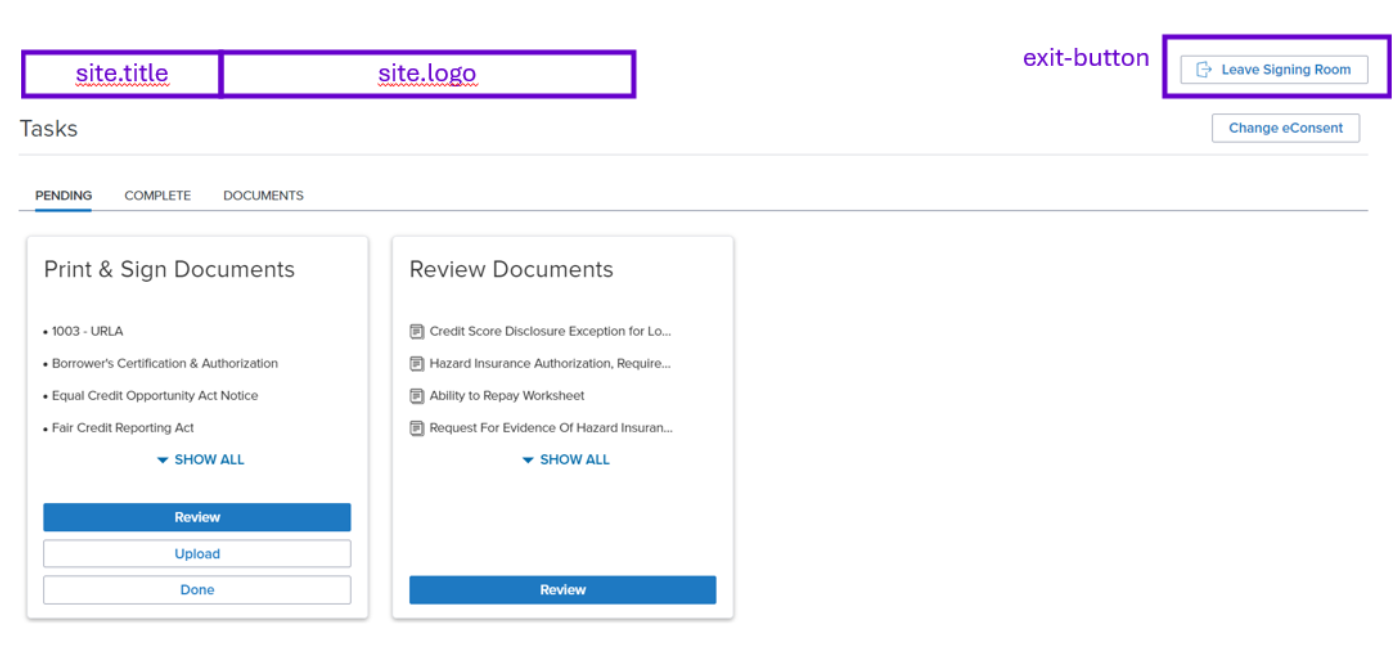Click document icon beside Hazard Insurance Authorization
The height and width of the screenshot is (670, 1397).
pyautogui.click(x=416, y=363)
